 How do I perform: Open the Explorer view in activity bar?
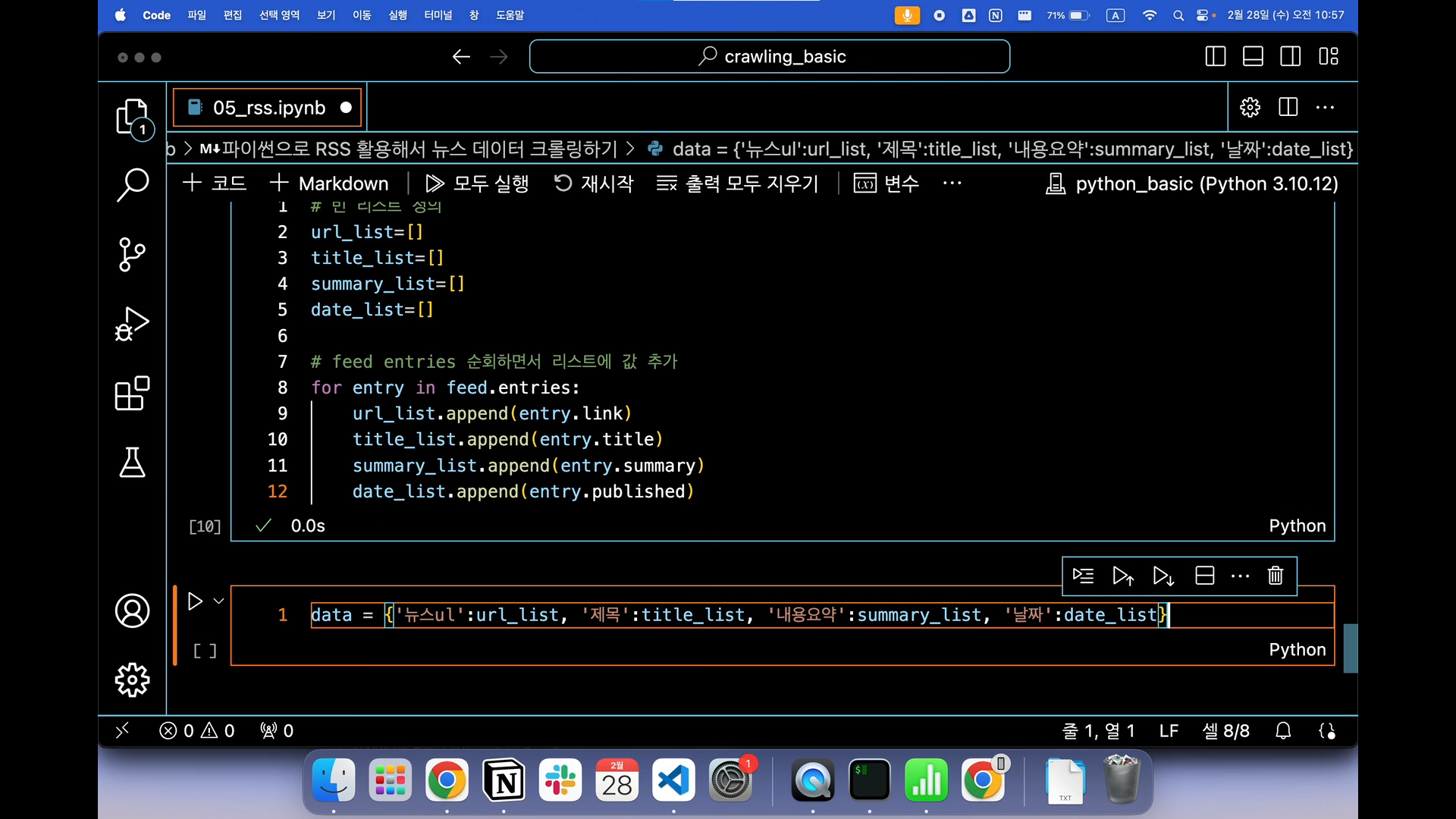[132, 117]
